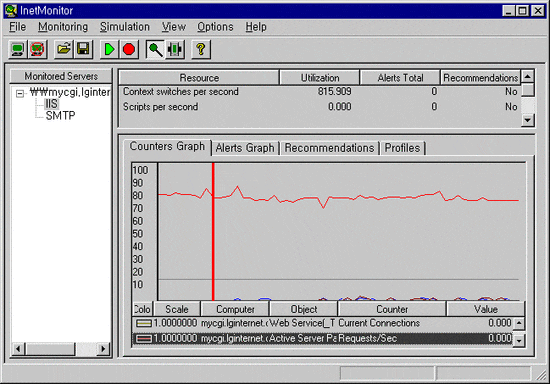Screen dimensions: 550x384
Task: Open the Options menu
Action: pyautogui.click(x=215, y=27)
